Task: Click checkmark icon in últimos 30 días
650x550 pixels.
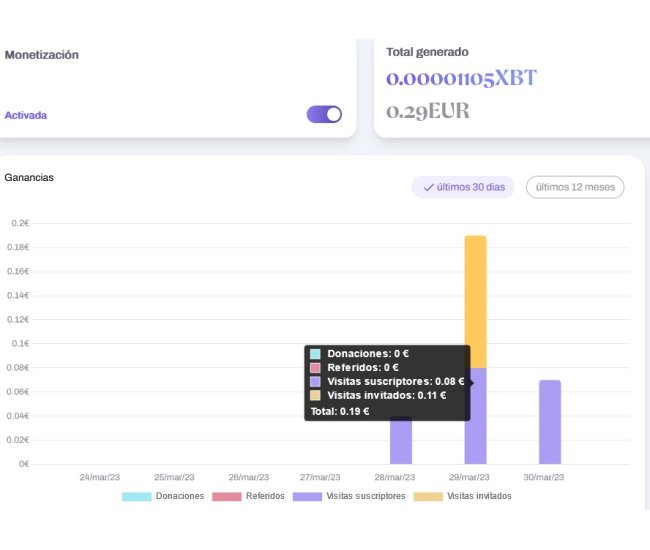Action: click(x=428, y=187)
